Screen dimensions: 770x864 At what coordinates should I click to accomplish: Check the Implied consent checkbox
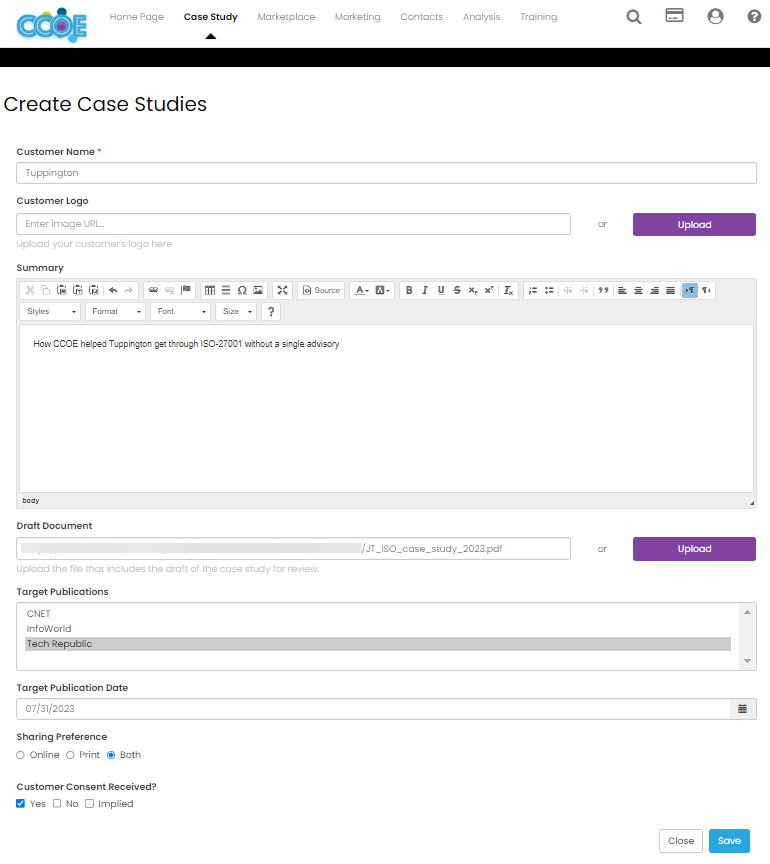click(88, 803)
